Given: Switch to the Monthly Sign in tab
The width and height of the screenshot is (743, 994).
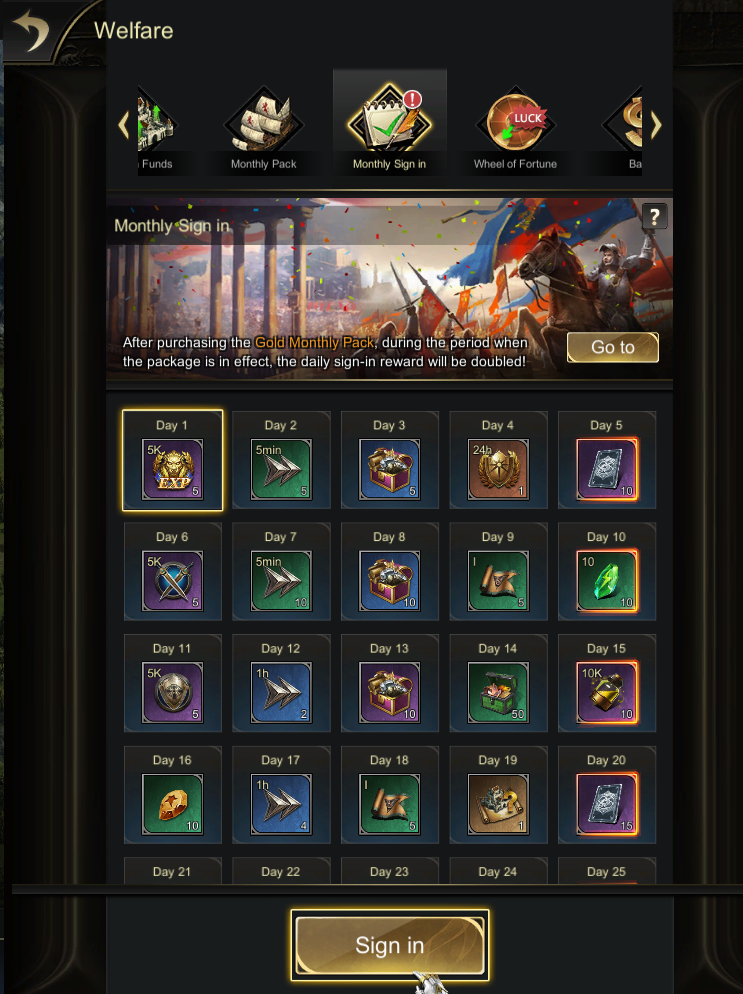Looking at the screenshot, I should click(389, 123).
